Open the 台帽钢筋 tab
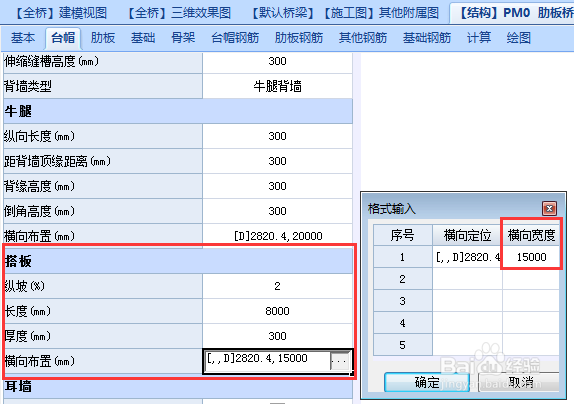The width and height of the screenshot is (574, 404). coord(235,38)
